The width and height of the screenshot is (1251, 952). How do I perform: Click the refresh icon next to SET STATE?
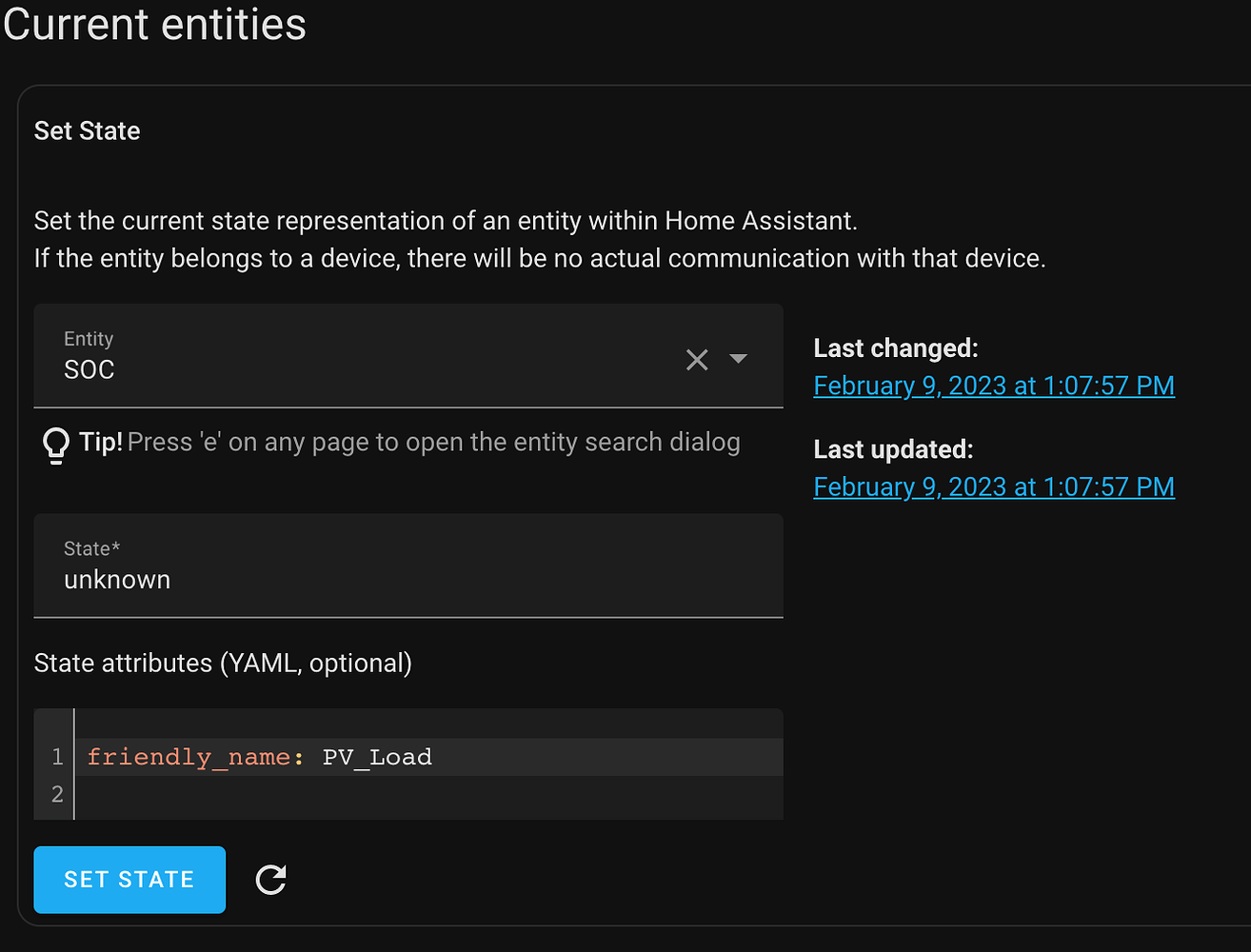pyautogui.click(x=270, y=880)
